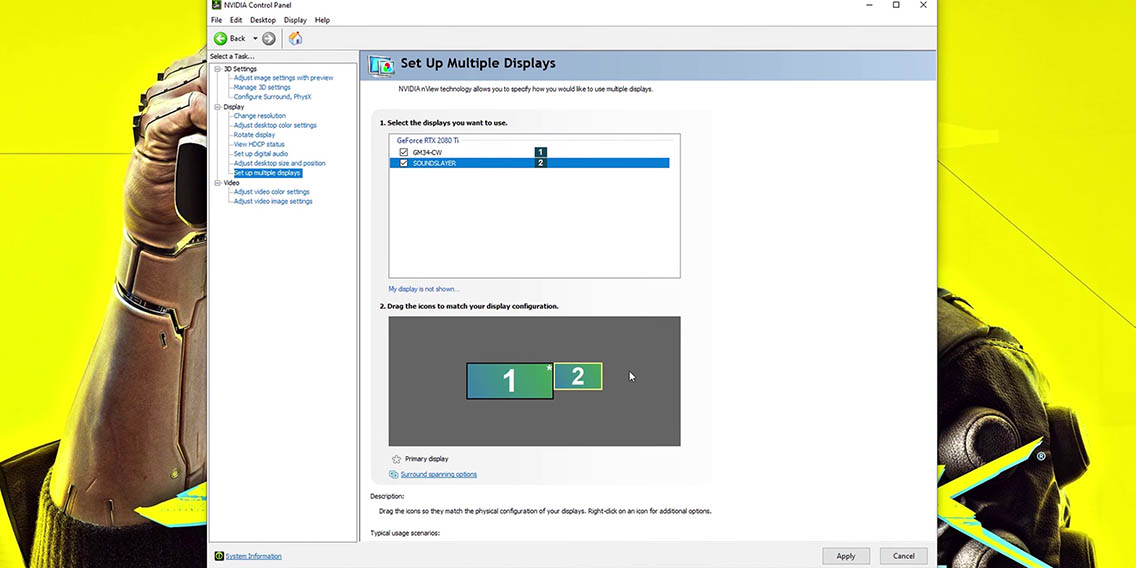Viewport: 1136px width, 568px height.
Task: Click the Cancel button
Action: coord(903,556)
